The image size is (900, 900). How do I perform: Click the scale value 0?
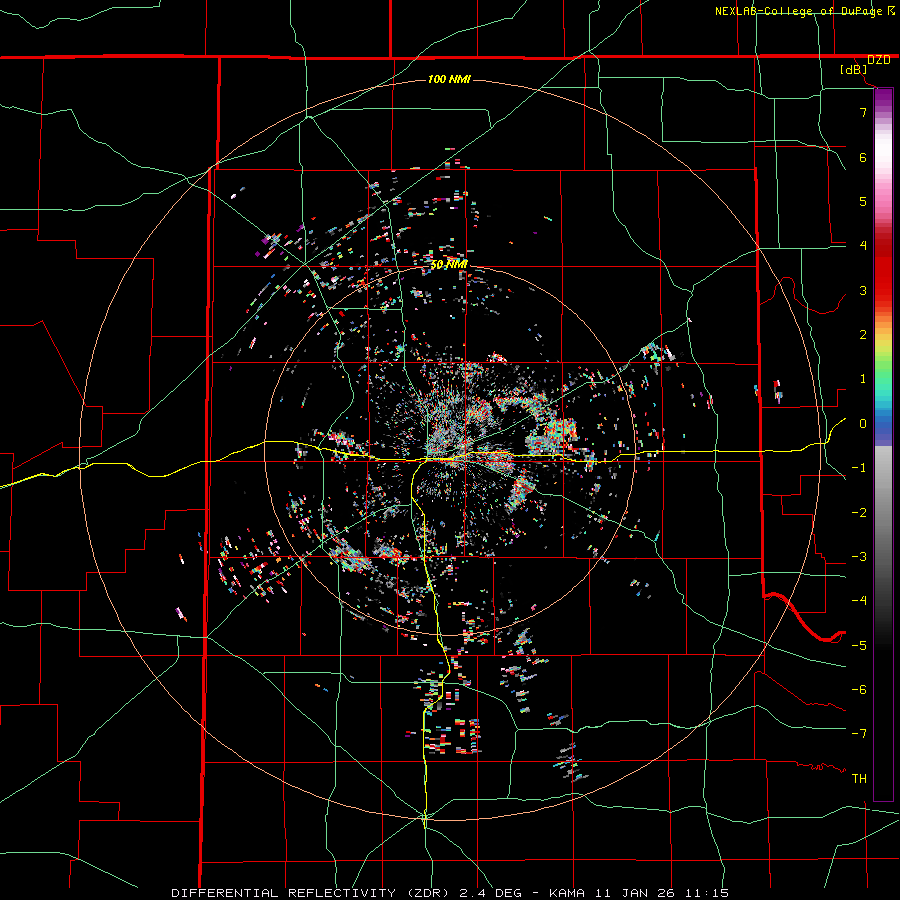[863, 424]
